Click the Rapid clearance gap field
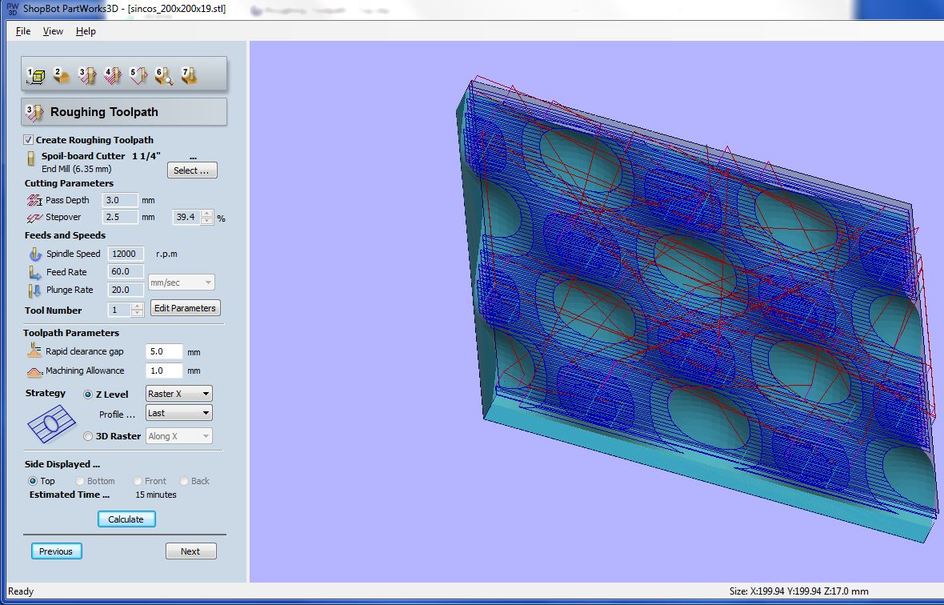Screen dimensions: 944x605 tap(164, 351)
